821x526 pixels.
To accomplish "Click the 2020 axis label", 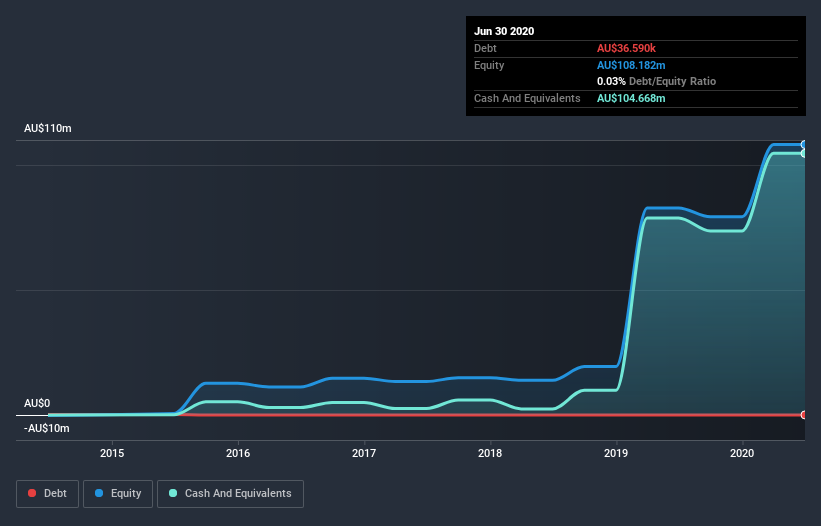I will (742, 453).
